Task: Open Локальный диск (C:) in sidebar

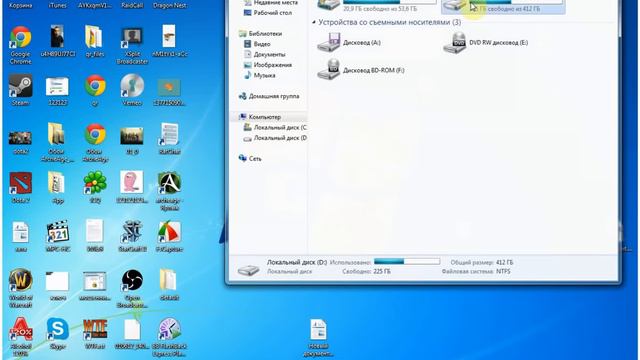Action: 275,127
